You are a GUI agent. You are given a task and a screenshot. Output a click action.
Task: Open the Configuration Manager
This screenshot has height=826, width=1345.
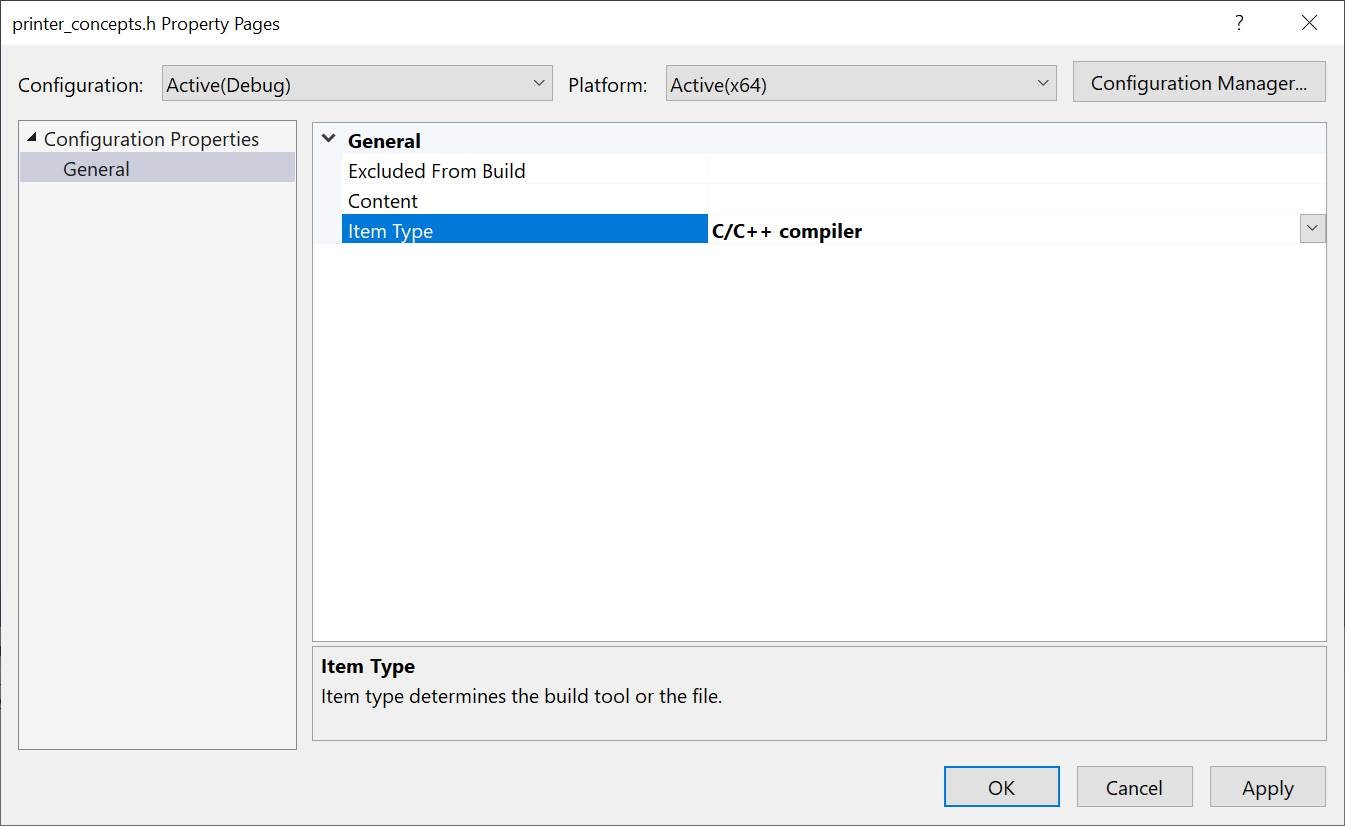click(1198, 82)
